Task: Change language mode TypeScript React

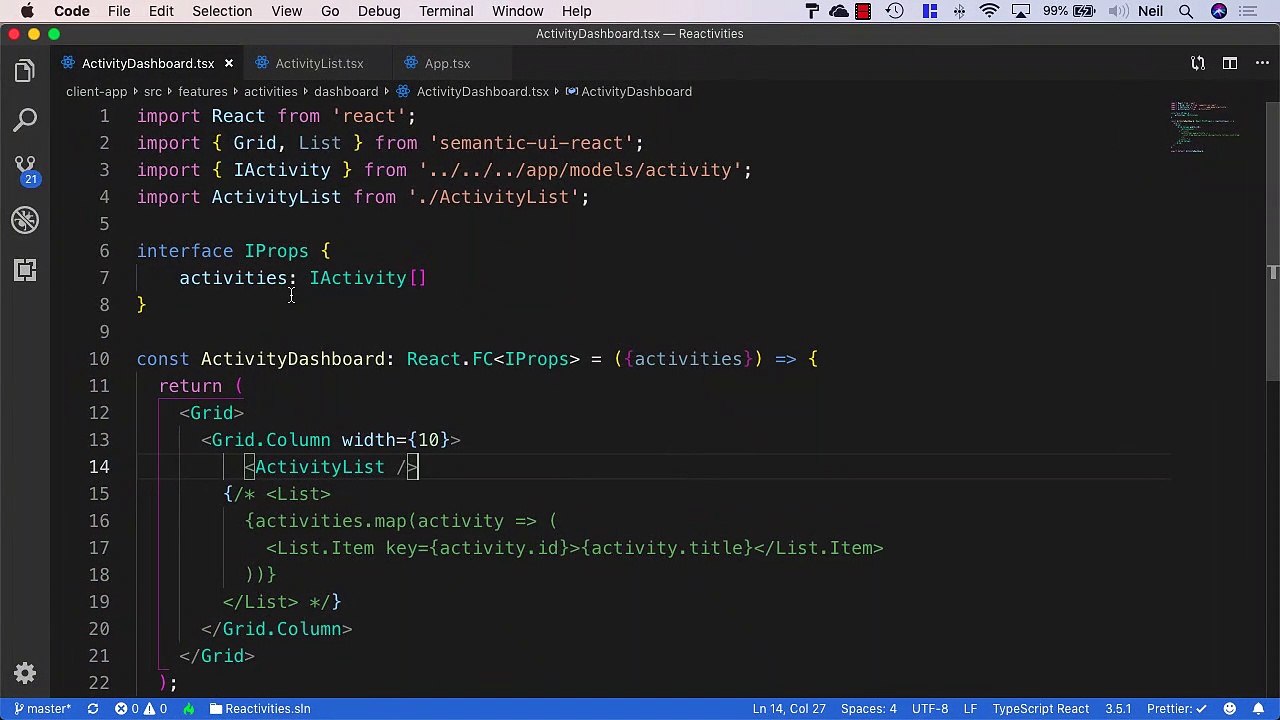Action: 1041,709
